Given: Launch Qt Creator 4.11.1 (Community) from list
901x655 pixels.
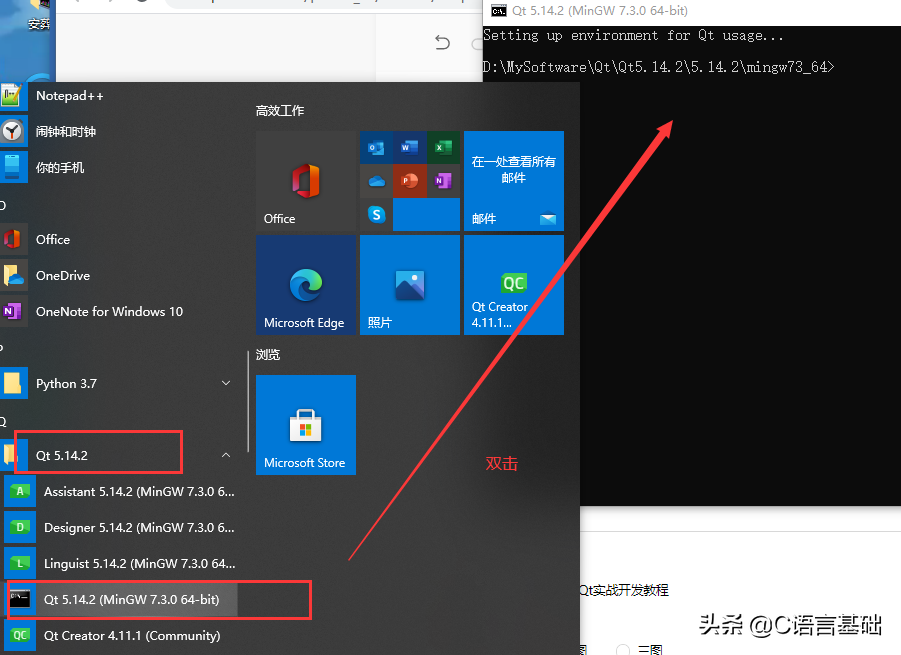Looking at the screenshot, I should pyautogui.click(x=121, y=635).
